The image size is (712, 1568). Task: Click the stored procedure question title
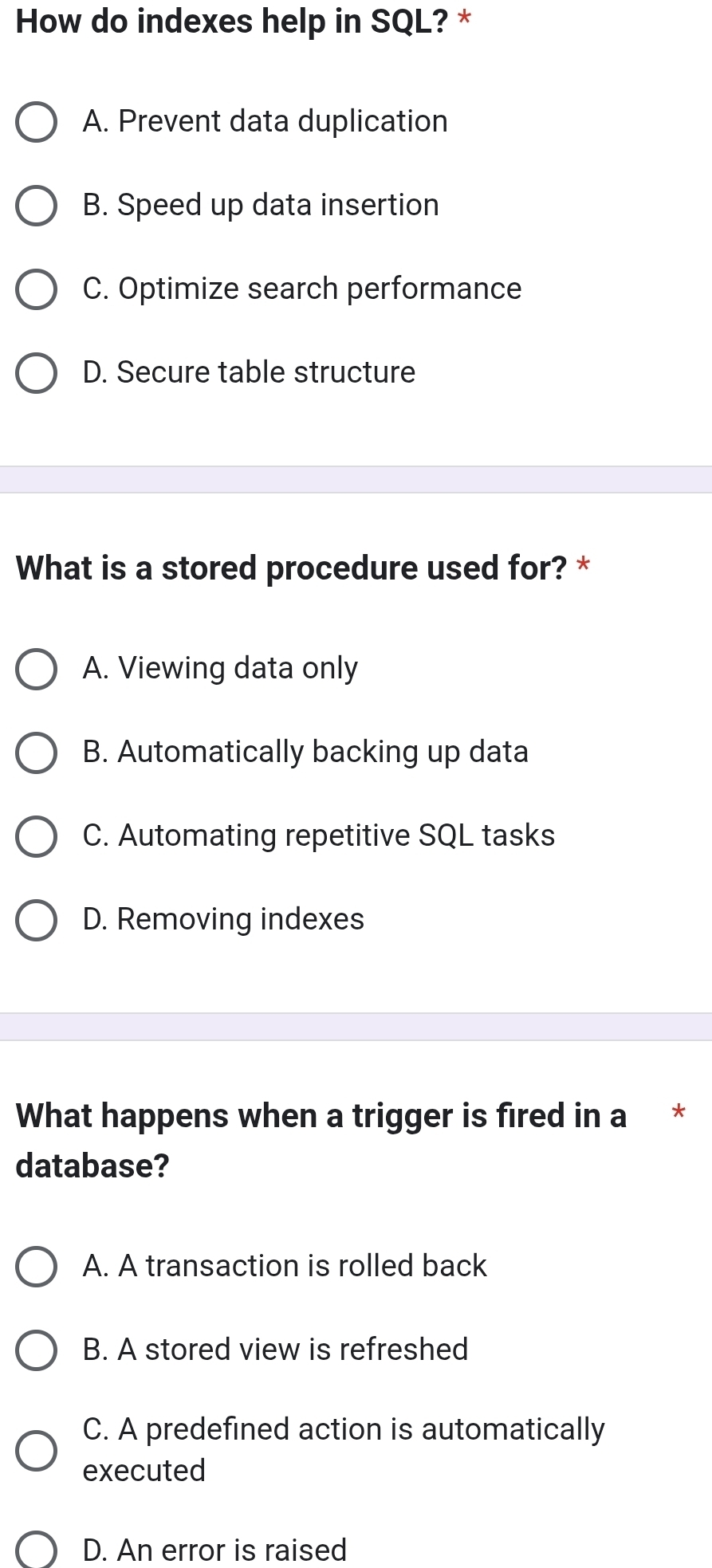click(292, 568)
